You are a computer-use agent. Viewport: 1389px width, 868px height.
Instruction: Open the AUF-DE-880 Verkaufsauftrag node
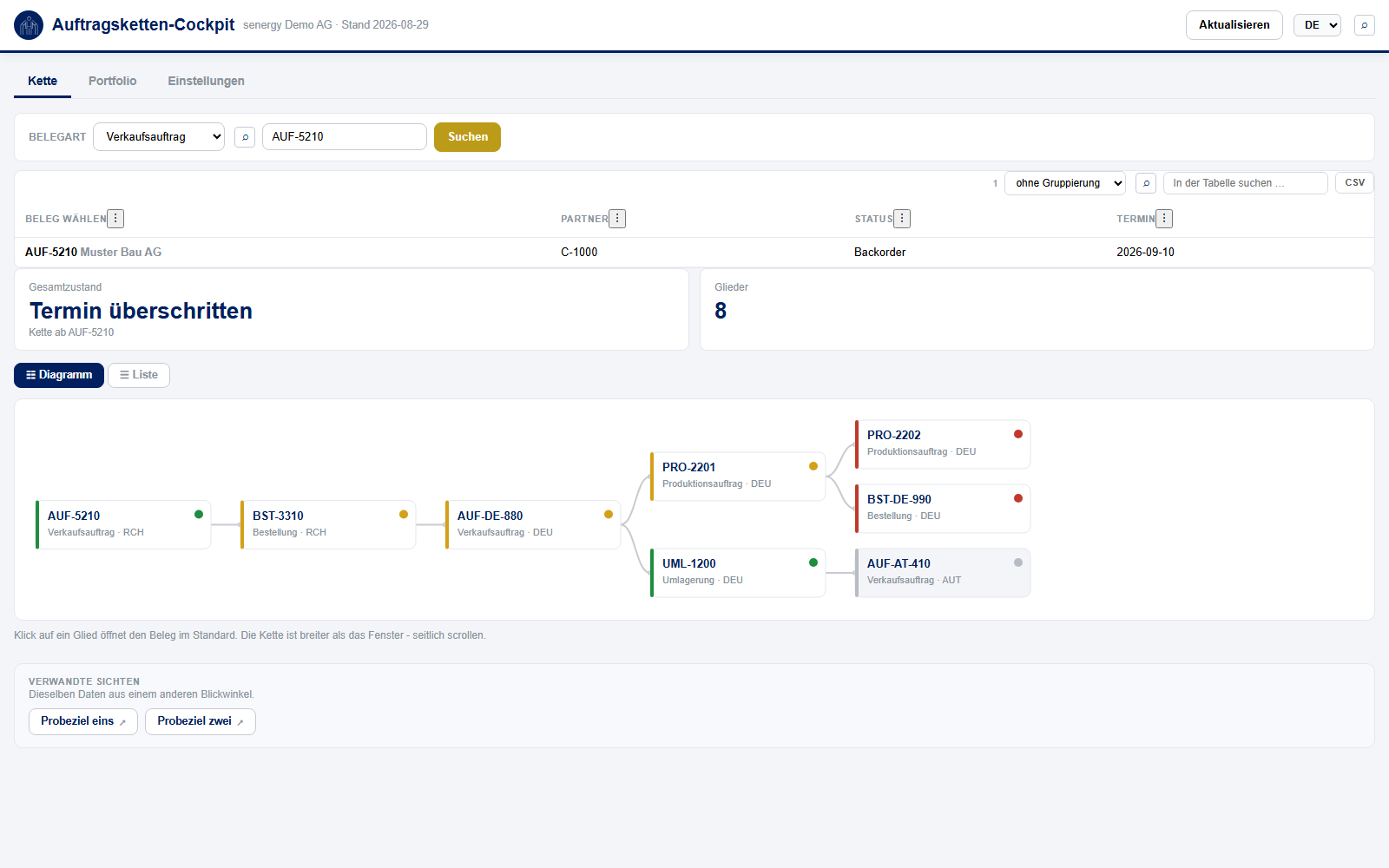tap(533, 524)
